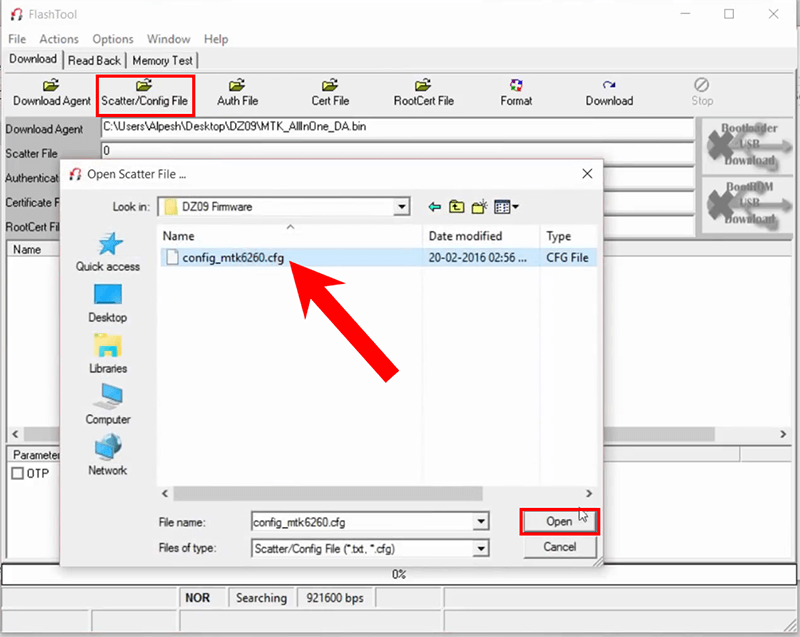
Task: Click the Searching status bar entry
Action: coord(262,598)
